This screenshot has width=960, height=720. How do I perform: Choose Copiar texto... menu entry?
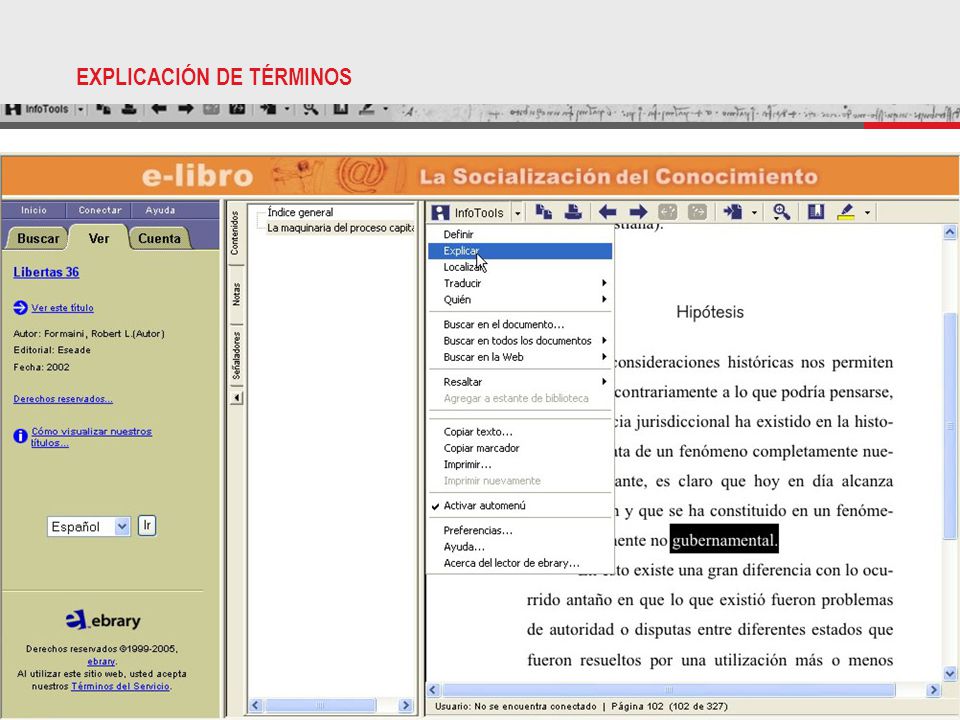coord(520,432)
